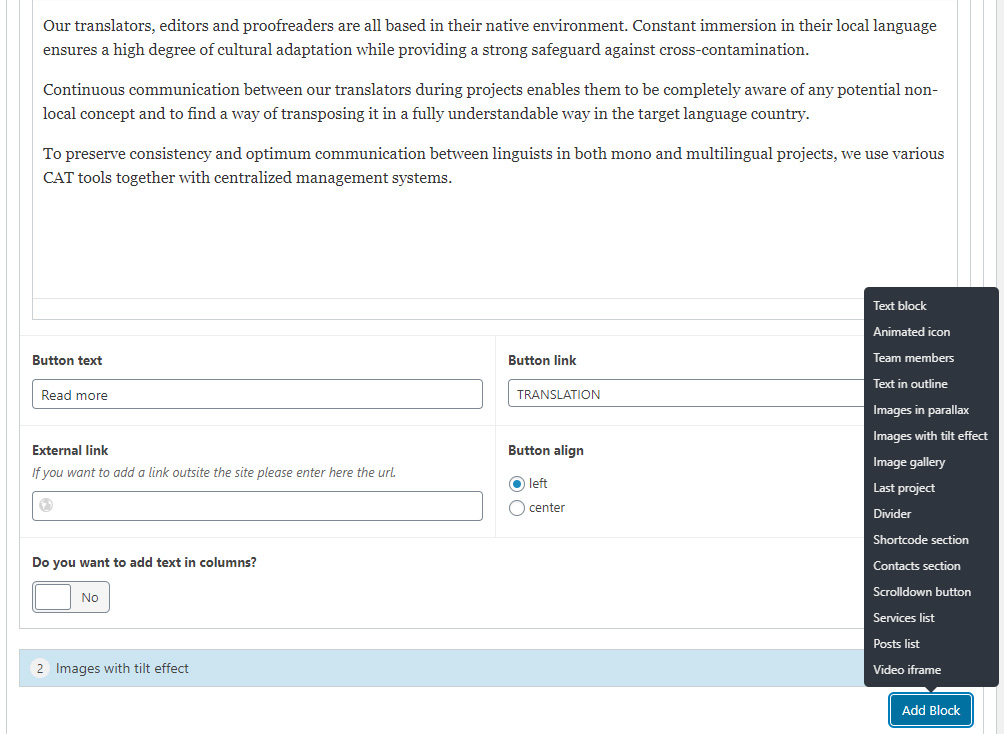1004x734 pixels.
Task: Add a Divider block from menu
Action: 892,514
